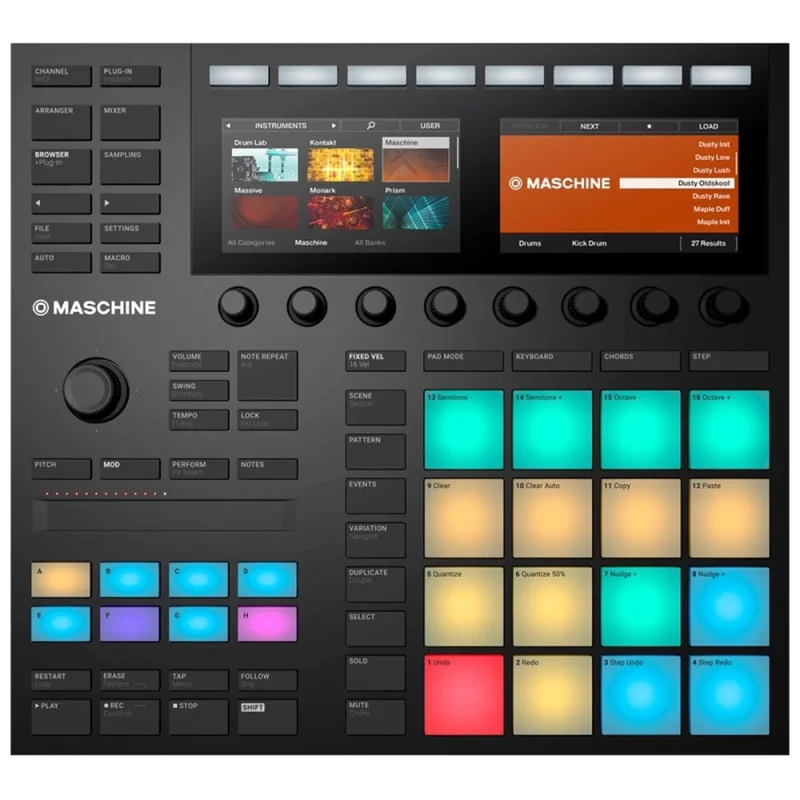The width and height of the screenshot is (800, 800).
Task: Open the CHANNEL view
Action: (x=61, y=76)
